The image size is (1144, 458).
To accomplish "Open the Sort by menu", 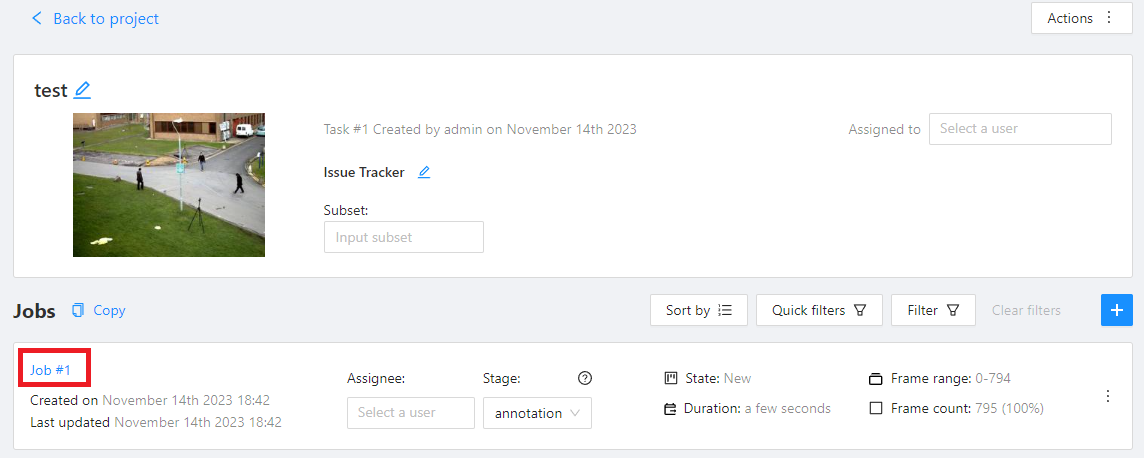I will coord(699,310).
